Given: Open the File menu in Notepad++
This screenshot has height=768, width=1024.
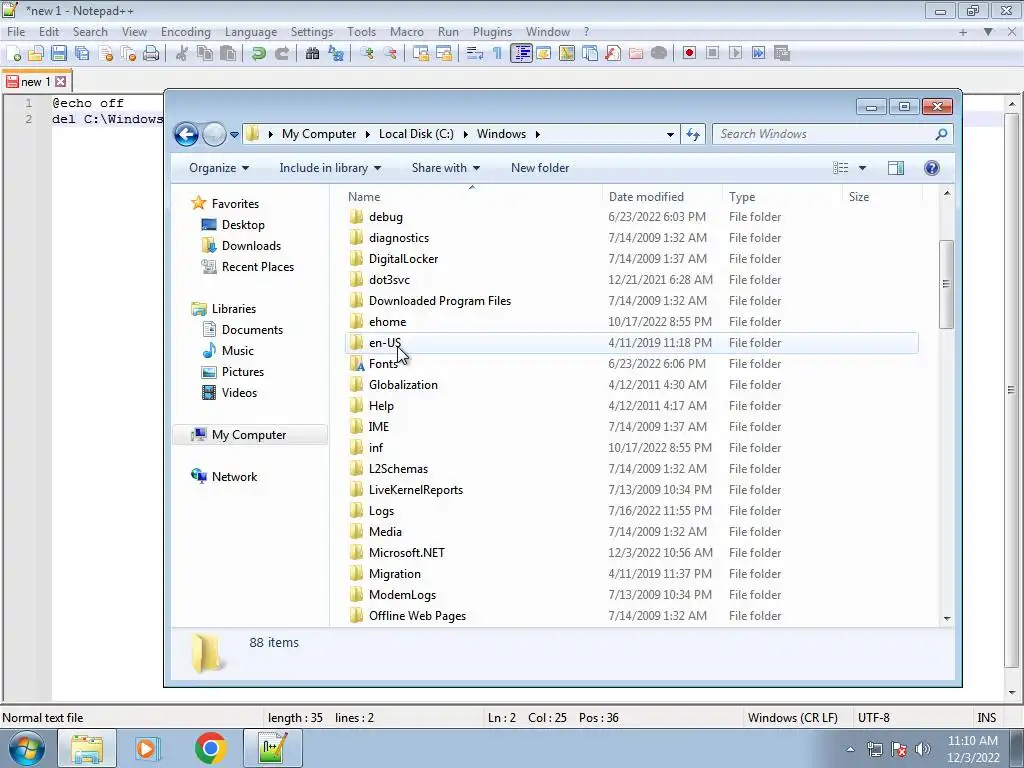Looking at the screenshot, I should pos(16,31).
